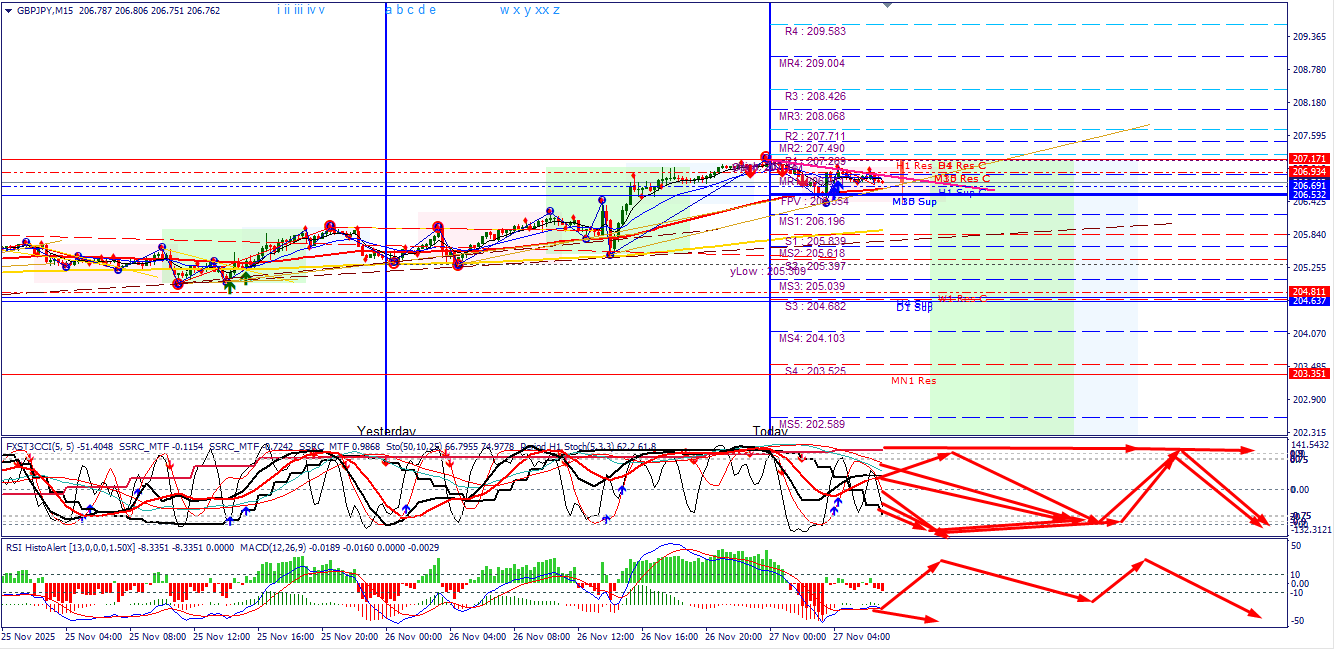Click the GBPJPY,M15 chart title
This screenshot has width=1334, height=650.
tap(44, 10)
